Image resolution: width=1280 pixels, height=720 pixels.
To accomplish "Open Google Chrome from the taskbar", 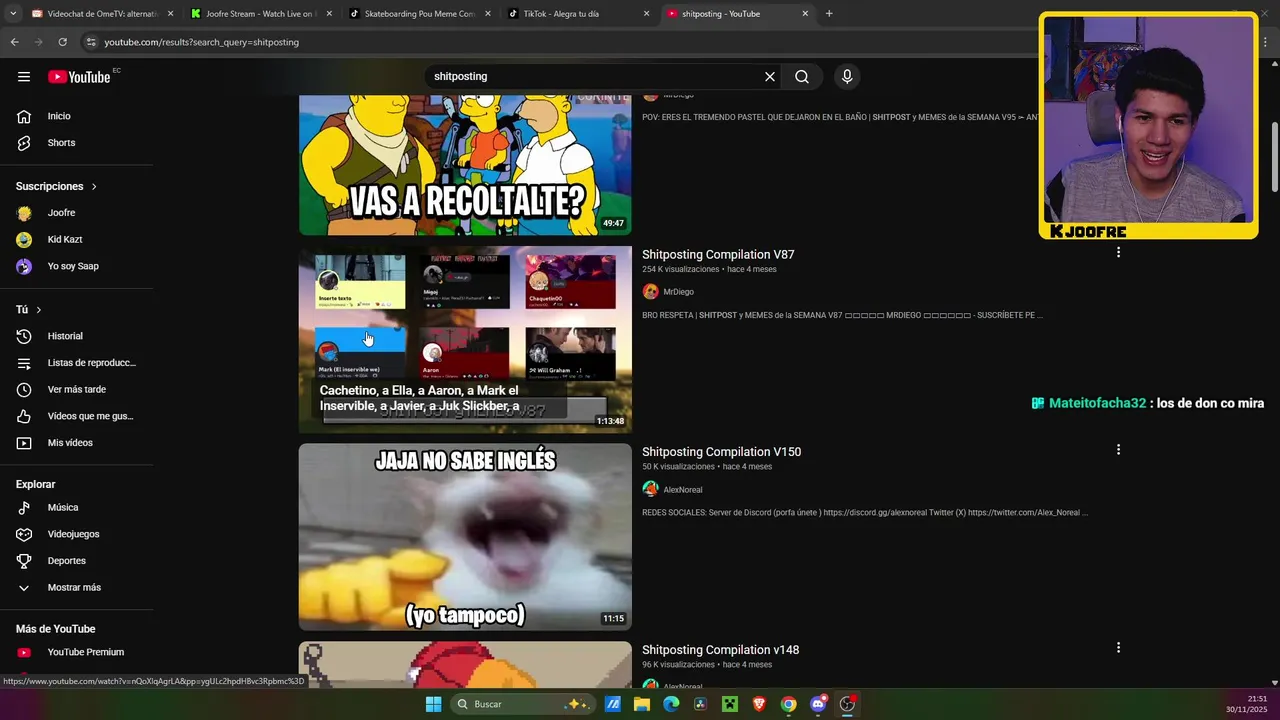I will tap(788, 704).
